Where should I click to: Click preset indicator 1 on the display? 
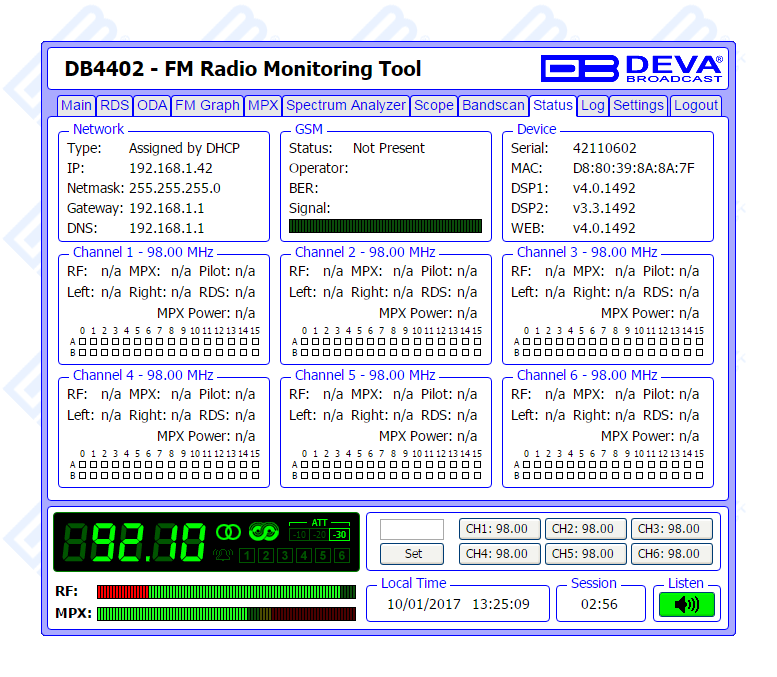(x=246, y=556)
